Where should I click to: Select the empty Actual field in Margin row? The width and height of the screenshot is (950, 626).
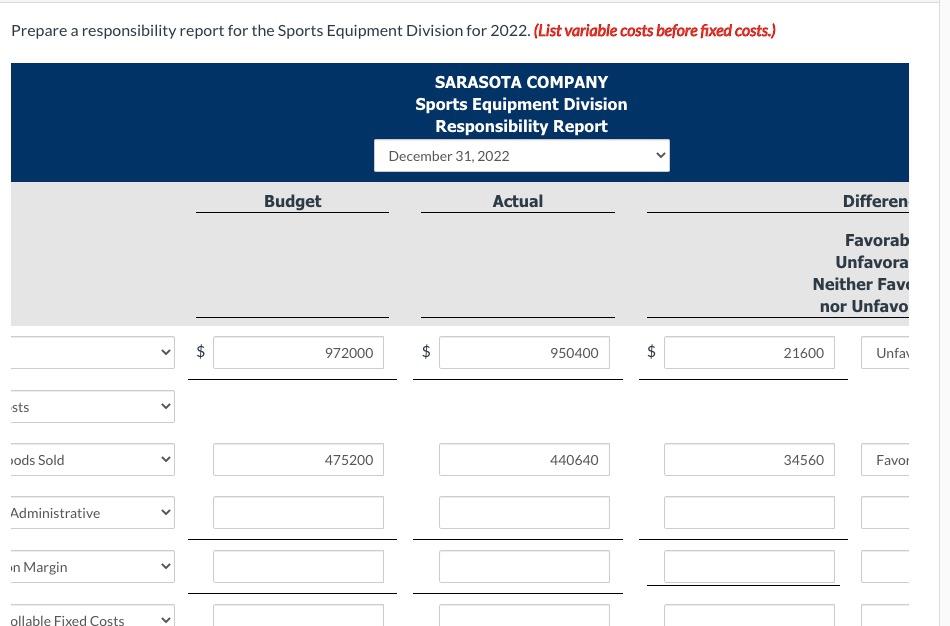[524, 567]
